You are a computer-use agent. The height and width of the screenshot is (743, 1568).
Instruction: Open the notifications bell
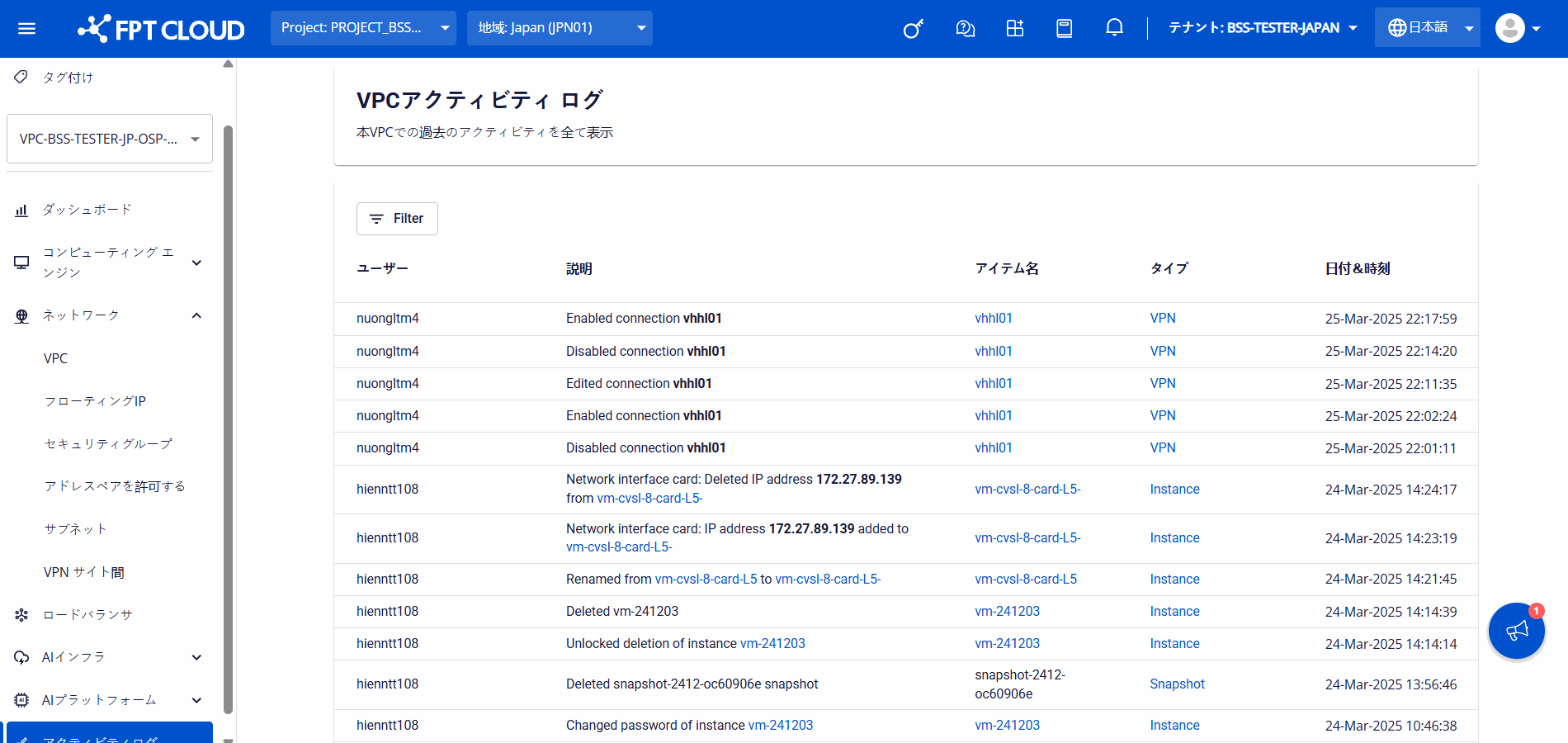tap(1114, 28)
